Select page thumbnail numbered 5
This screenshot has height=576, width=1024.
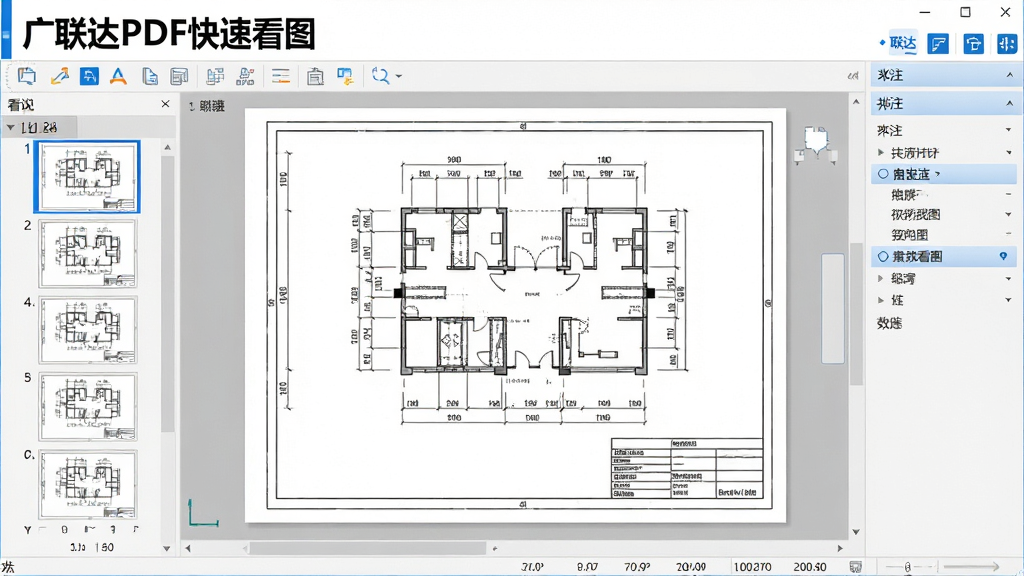88,406
